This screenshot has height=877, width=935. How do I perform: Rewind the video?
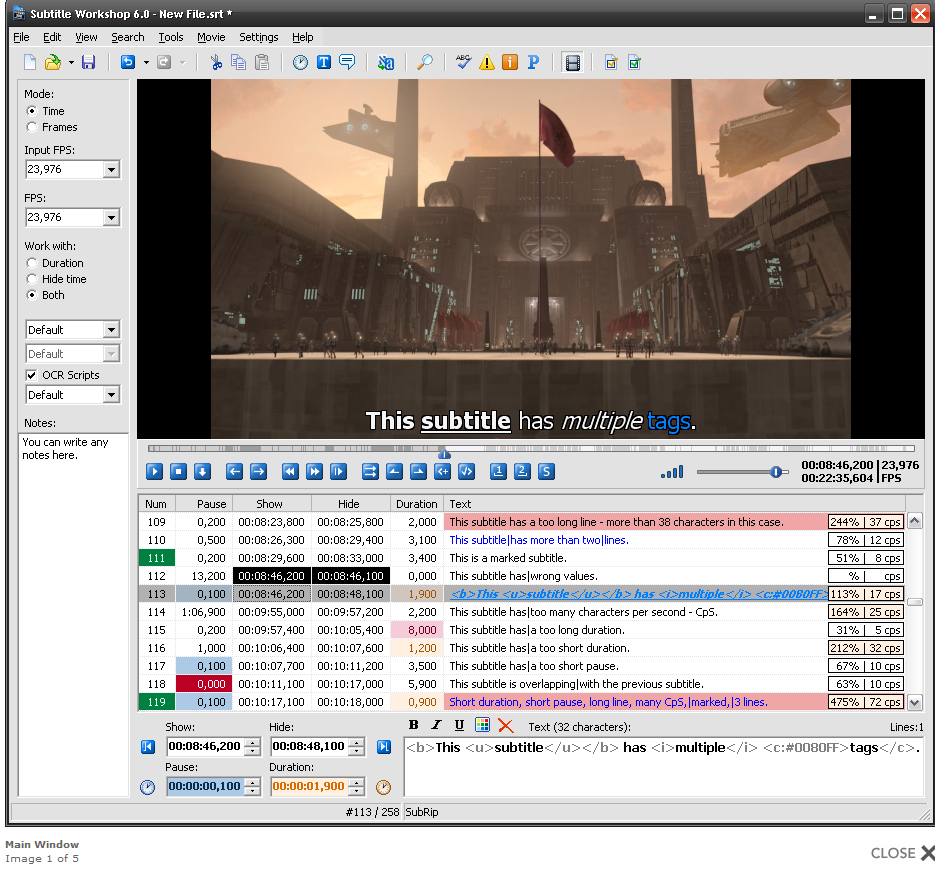290,472
